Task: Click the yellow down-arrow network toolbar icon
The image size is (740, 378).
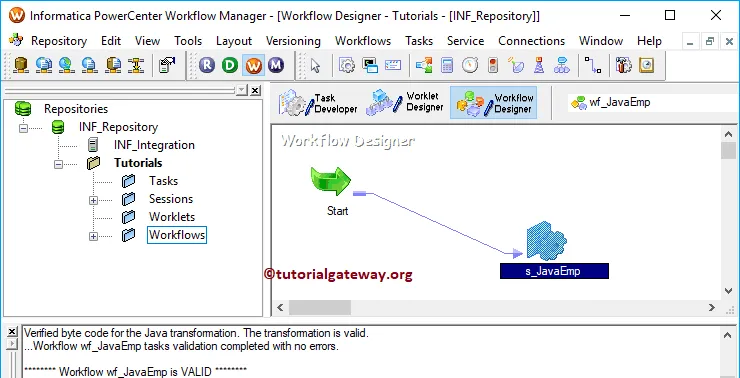Action: [136, 65]
